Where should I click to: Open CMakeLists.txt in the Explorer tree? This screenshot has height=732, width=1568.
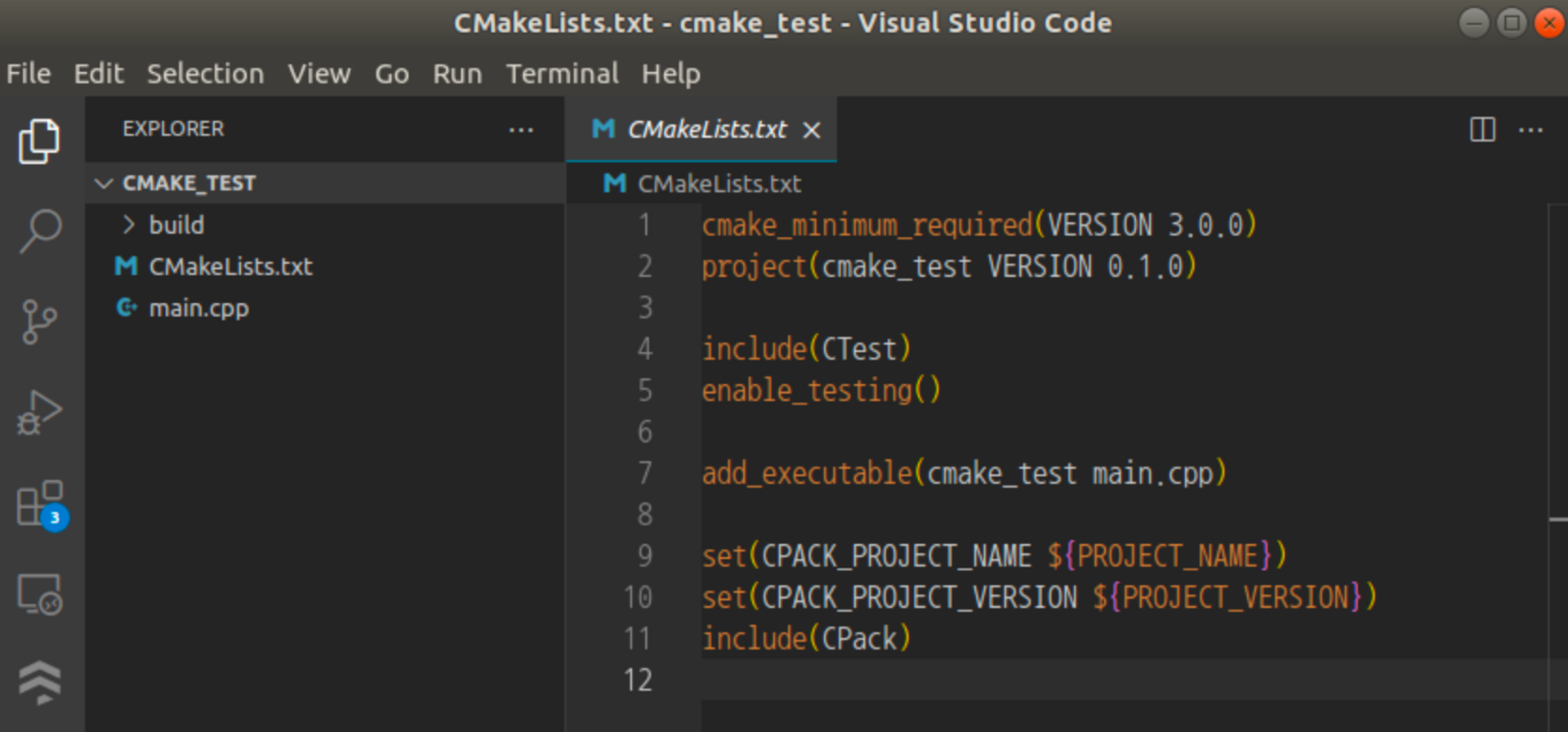click(325, 266)
